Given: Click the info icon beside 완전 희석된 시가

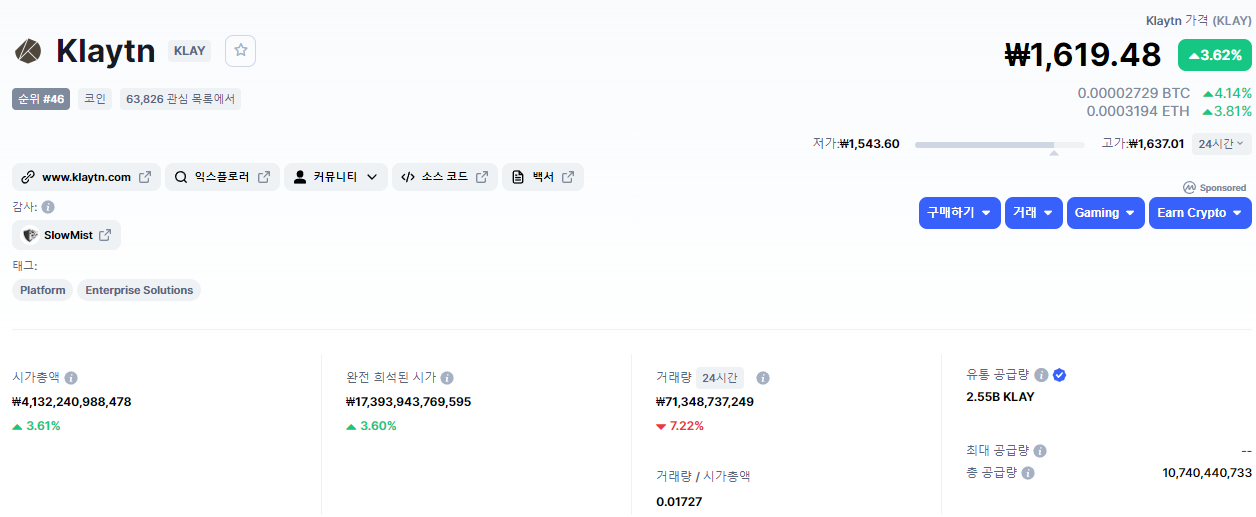Looking at the screenshot, I should point(447,378).
